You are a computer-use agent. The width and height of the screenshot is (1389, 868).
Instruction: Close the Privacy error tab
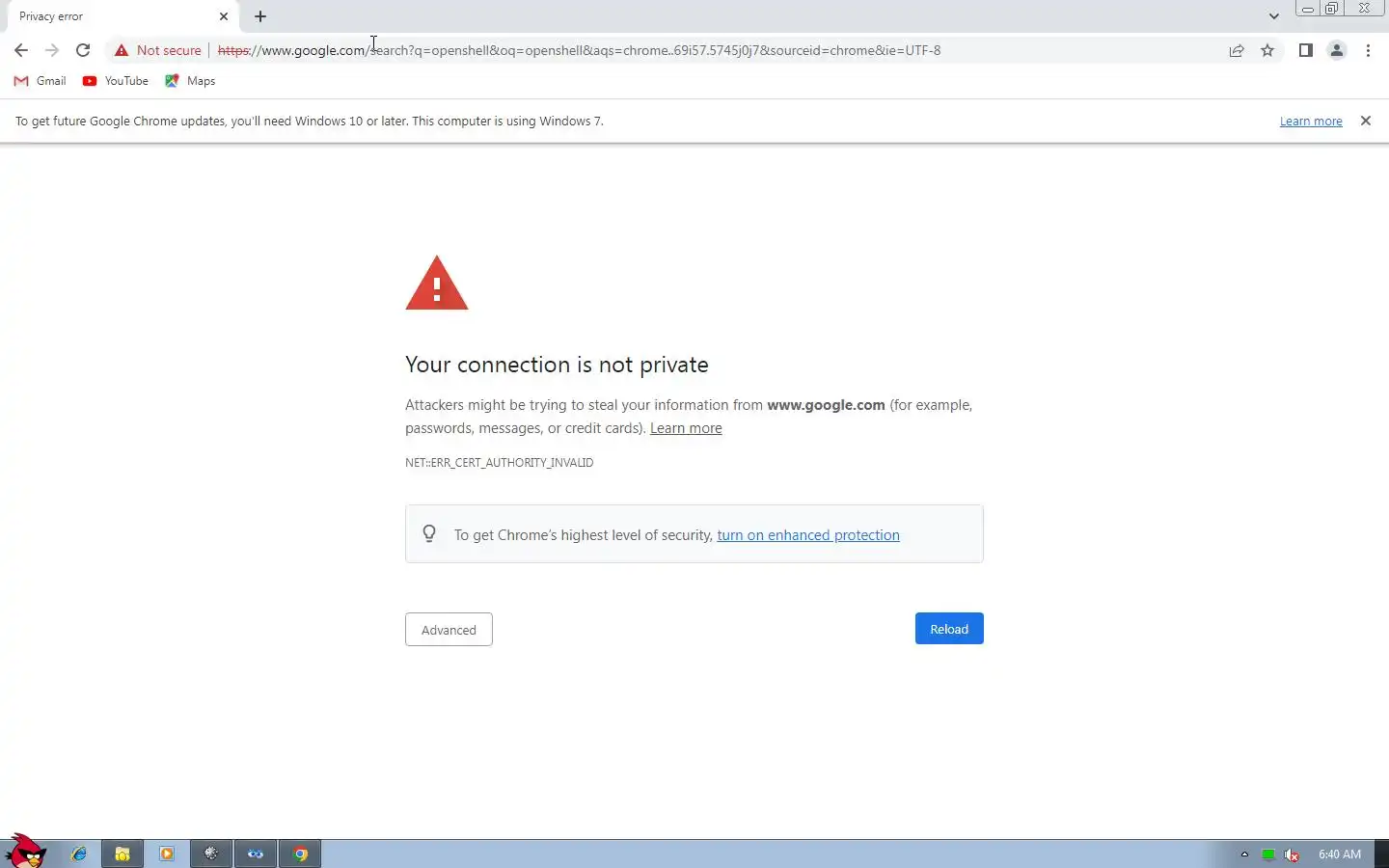click(x=224, y=16)
